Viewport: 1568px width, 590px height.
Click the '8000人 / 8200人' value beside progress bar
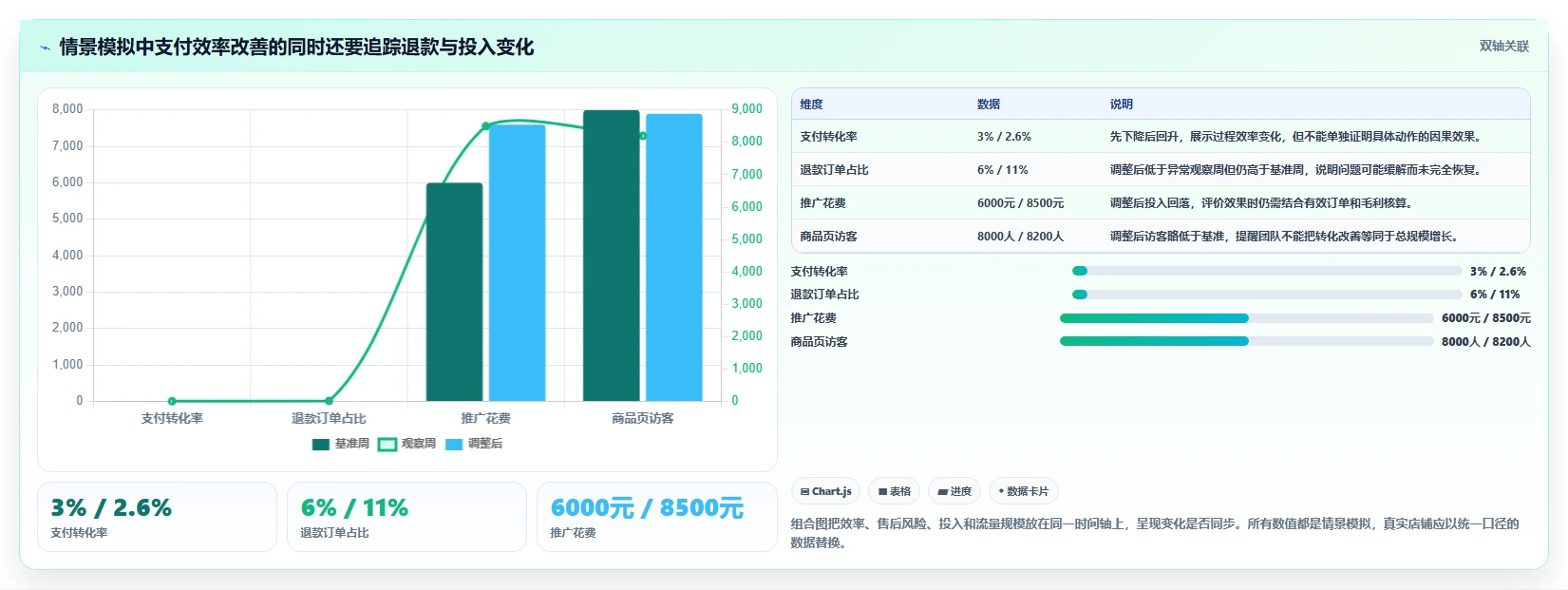click(1485, 342)
